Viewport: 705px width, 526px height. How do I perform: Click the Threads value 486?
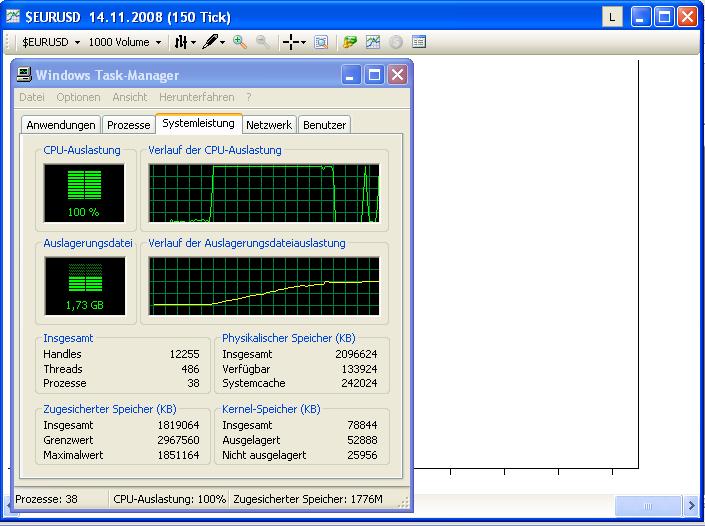[190, 369]
